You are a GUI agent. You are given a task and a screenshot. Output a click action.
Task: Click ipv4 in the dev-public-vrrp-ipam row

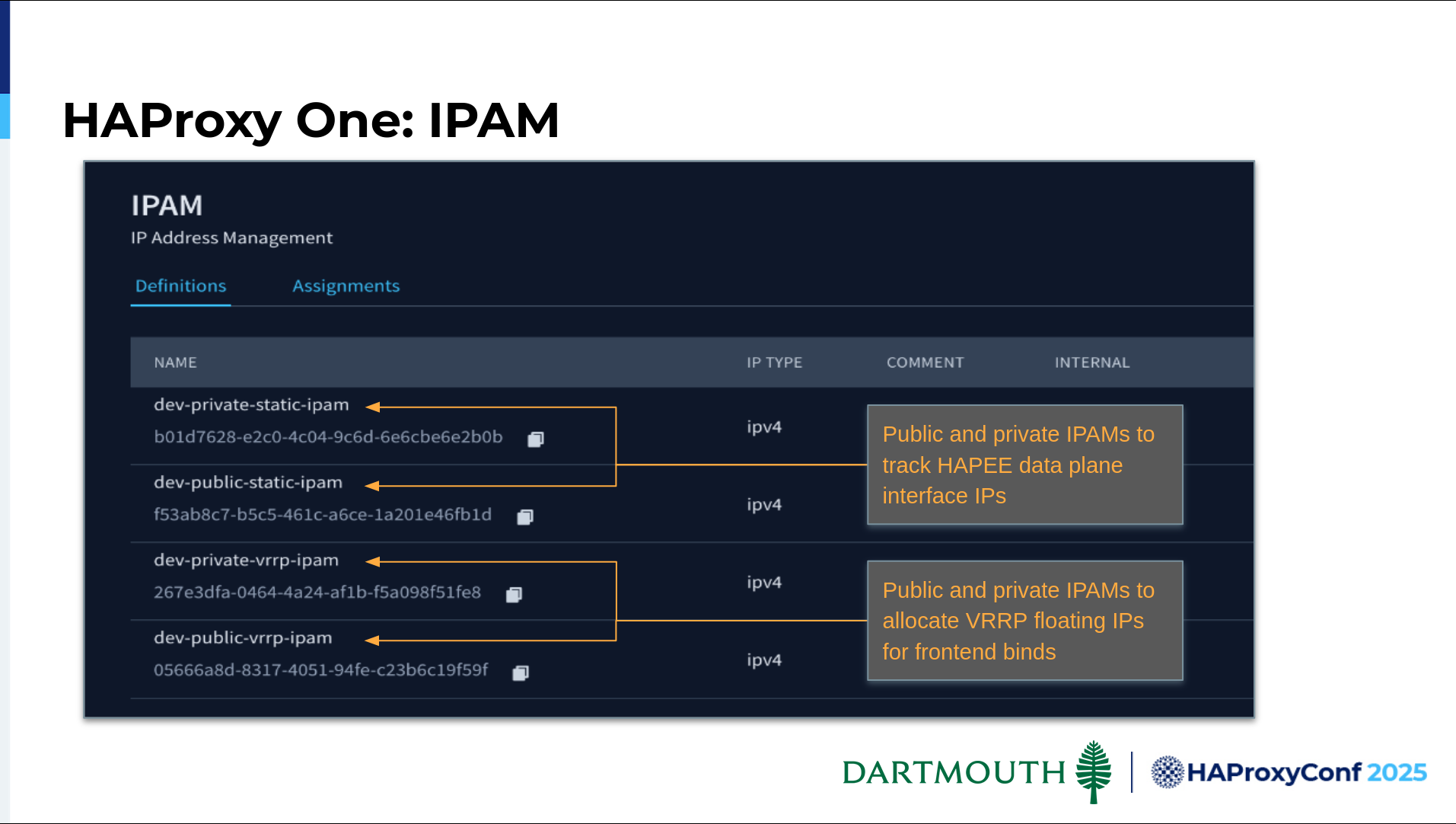764,660
